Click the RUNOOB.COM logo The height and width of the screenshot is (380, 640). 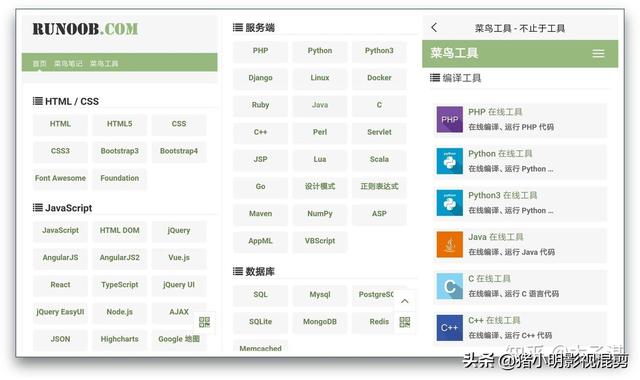click(x=85, y=29)
